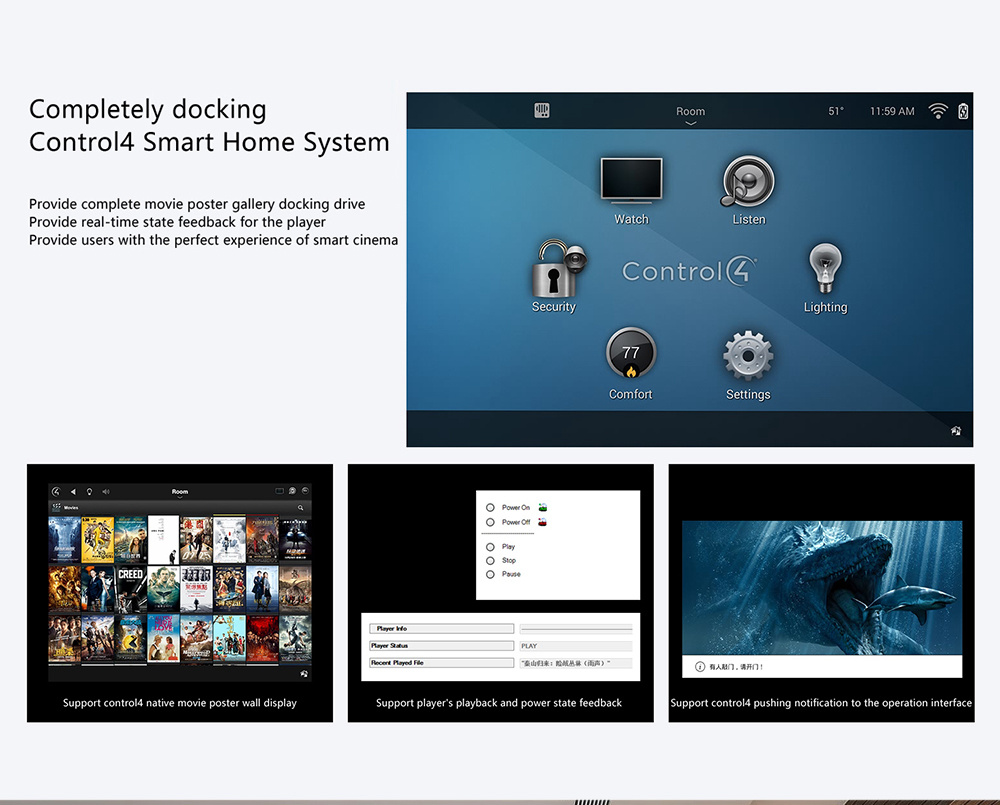Click search icon in Movies poster wall
1000x805 pixels.
click(x=300, y=508)
